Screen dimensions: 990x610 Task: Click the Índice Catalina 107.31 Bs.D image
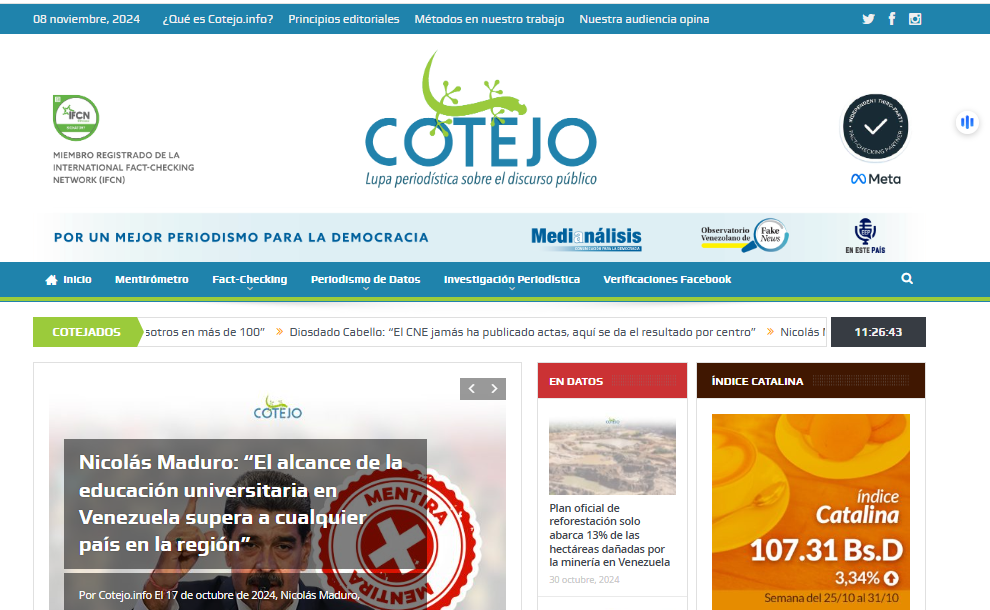pyautogui.click(x=811, y=512)
